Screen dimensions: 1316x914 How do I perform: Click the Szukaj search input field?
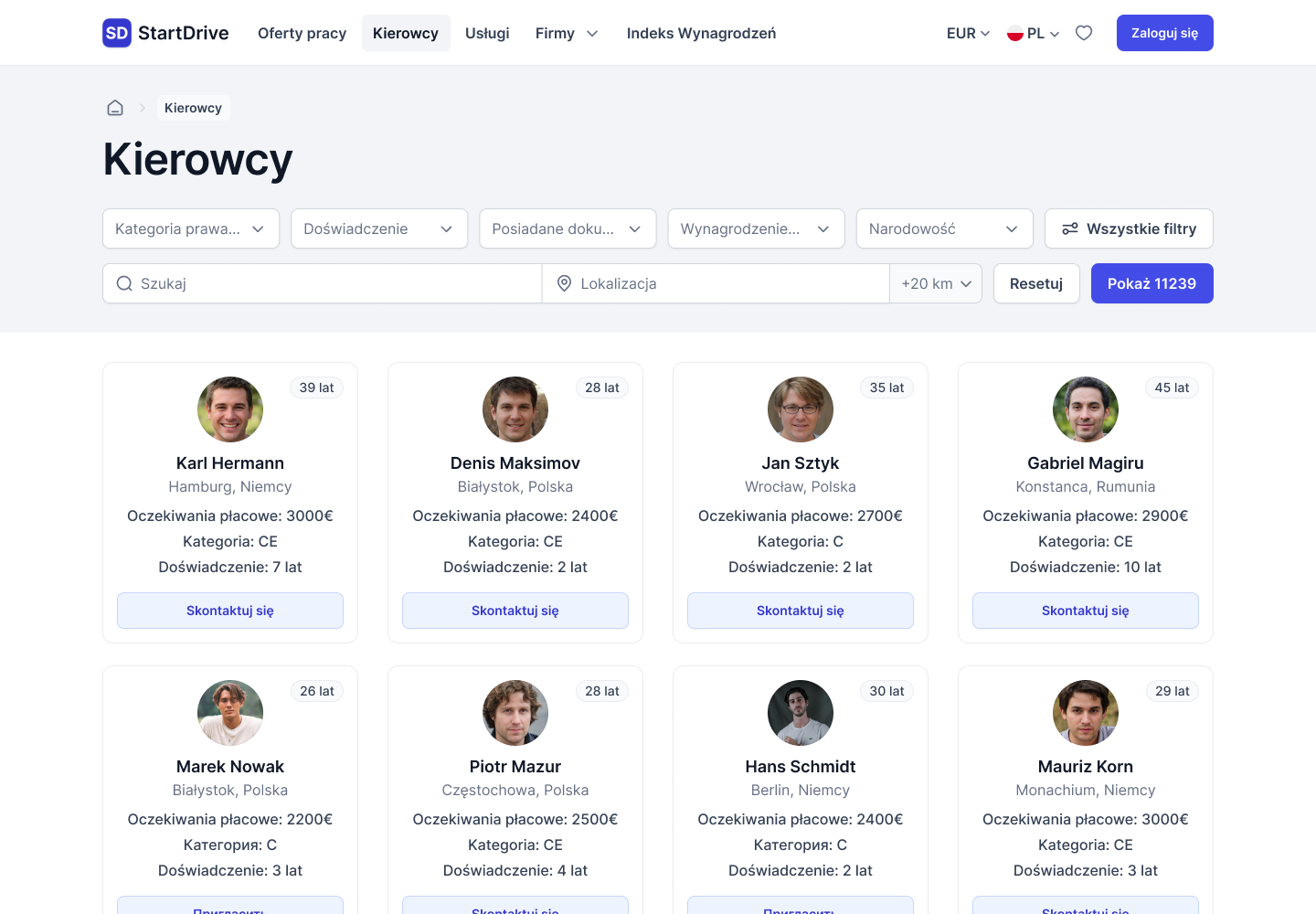coord(322,283)
